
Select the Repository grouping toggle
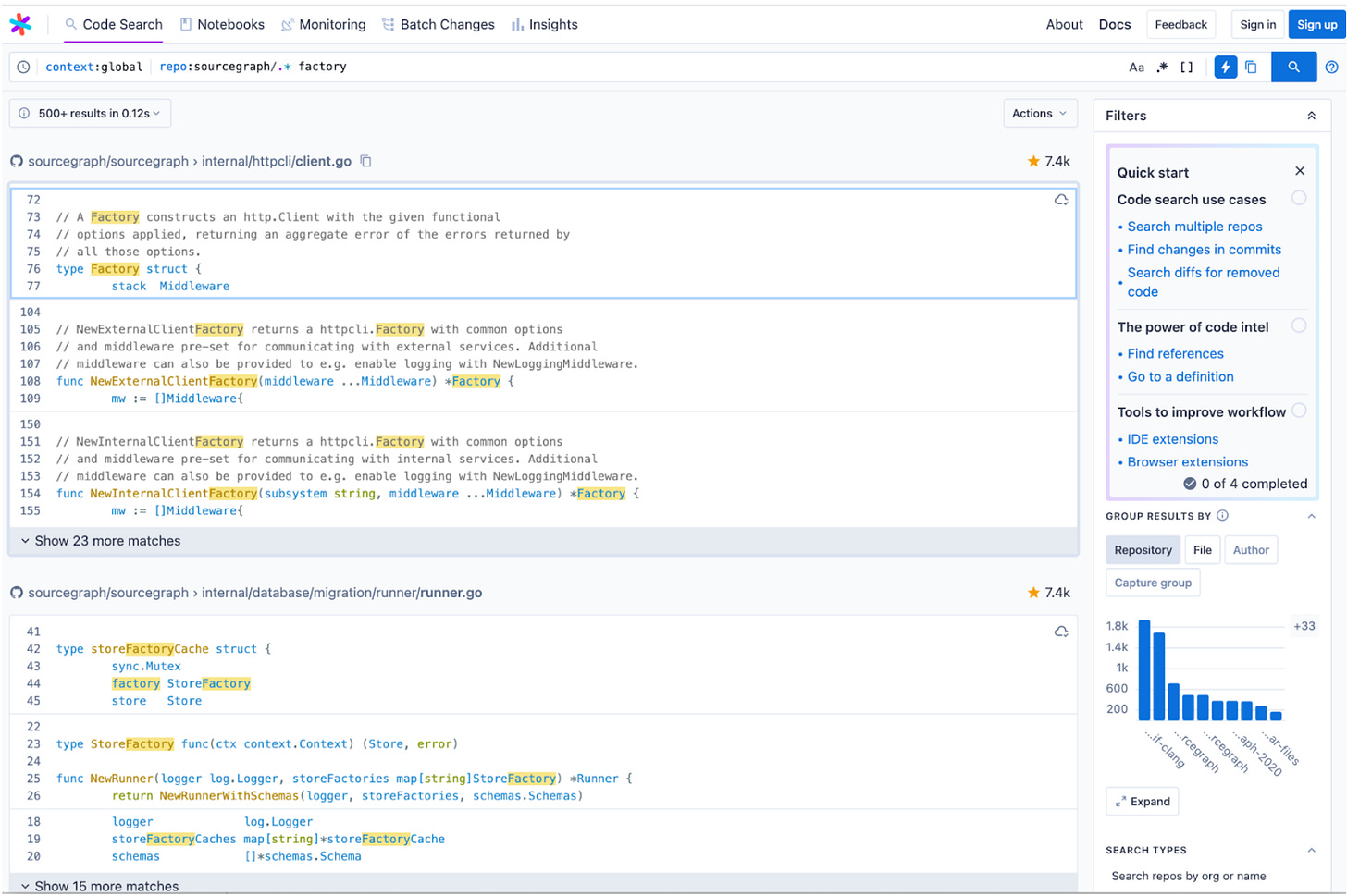click(x=1143, y=549)
